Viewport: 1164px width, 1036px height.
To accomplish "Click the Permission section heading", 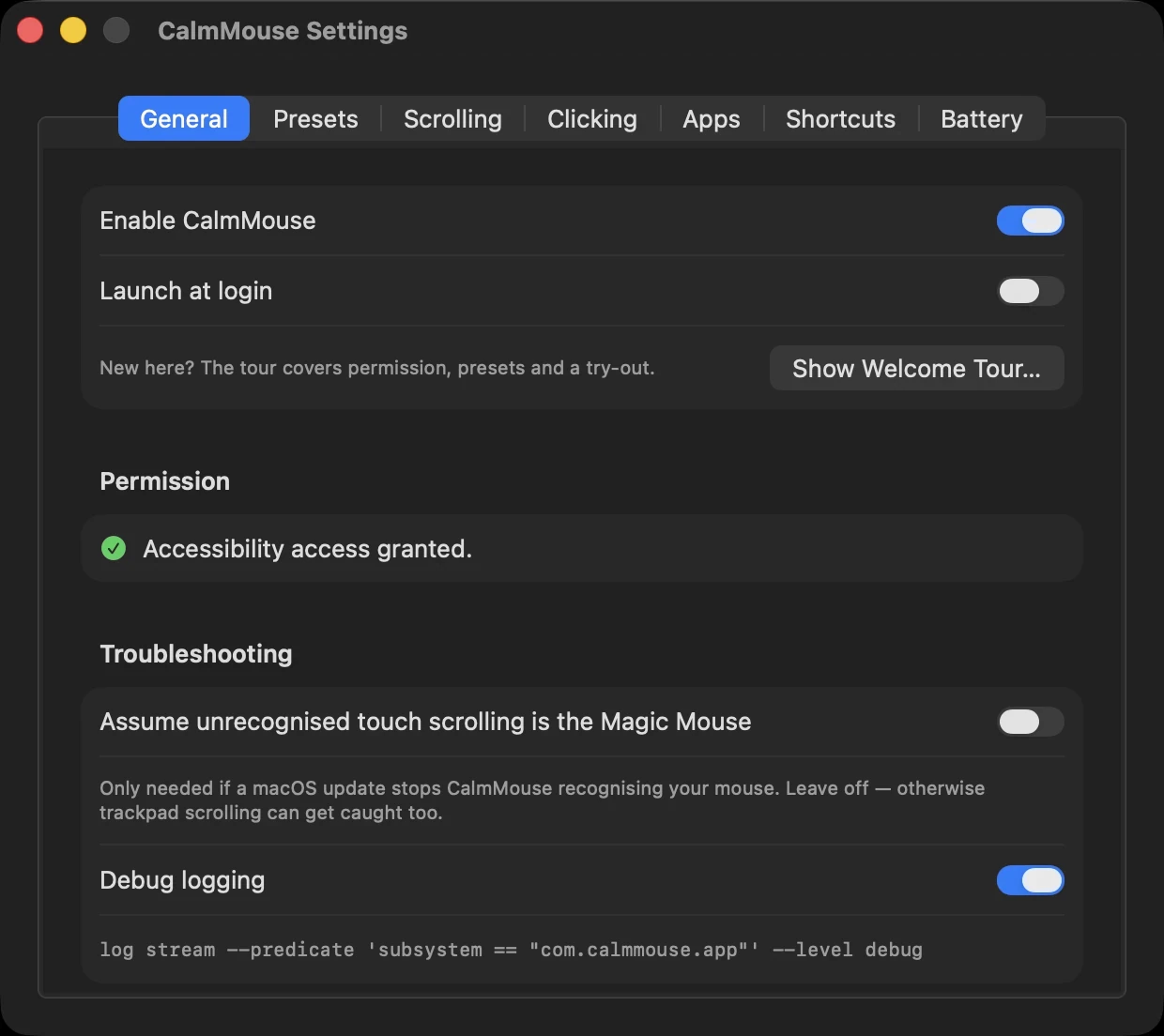I will [x=165, y=481].
